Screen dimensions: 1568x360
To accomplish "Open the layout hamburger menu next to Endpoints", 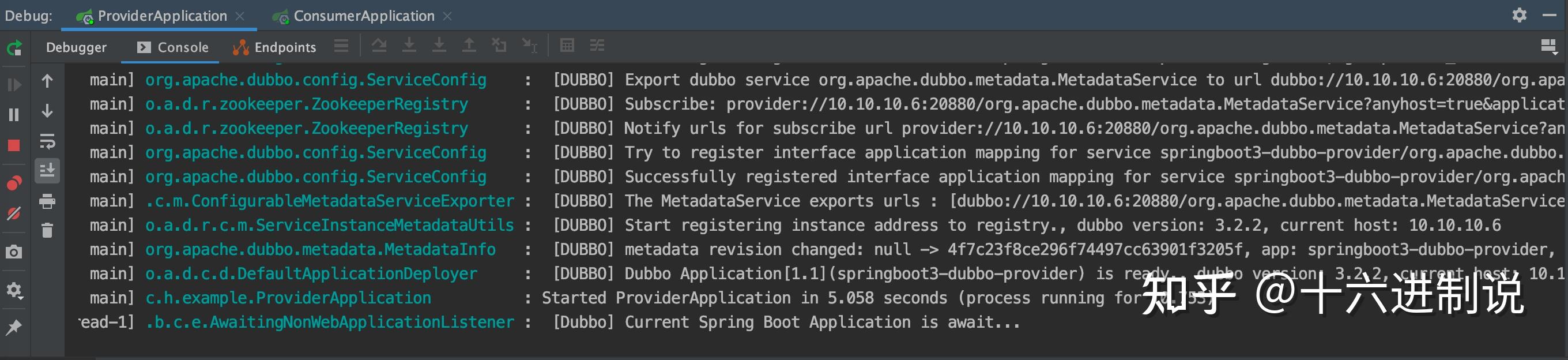I will (341, 46).
